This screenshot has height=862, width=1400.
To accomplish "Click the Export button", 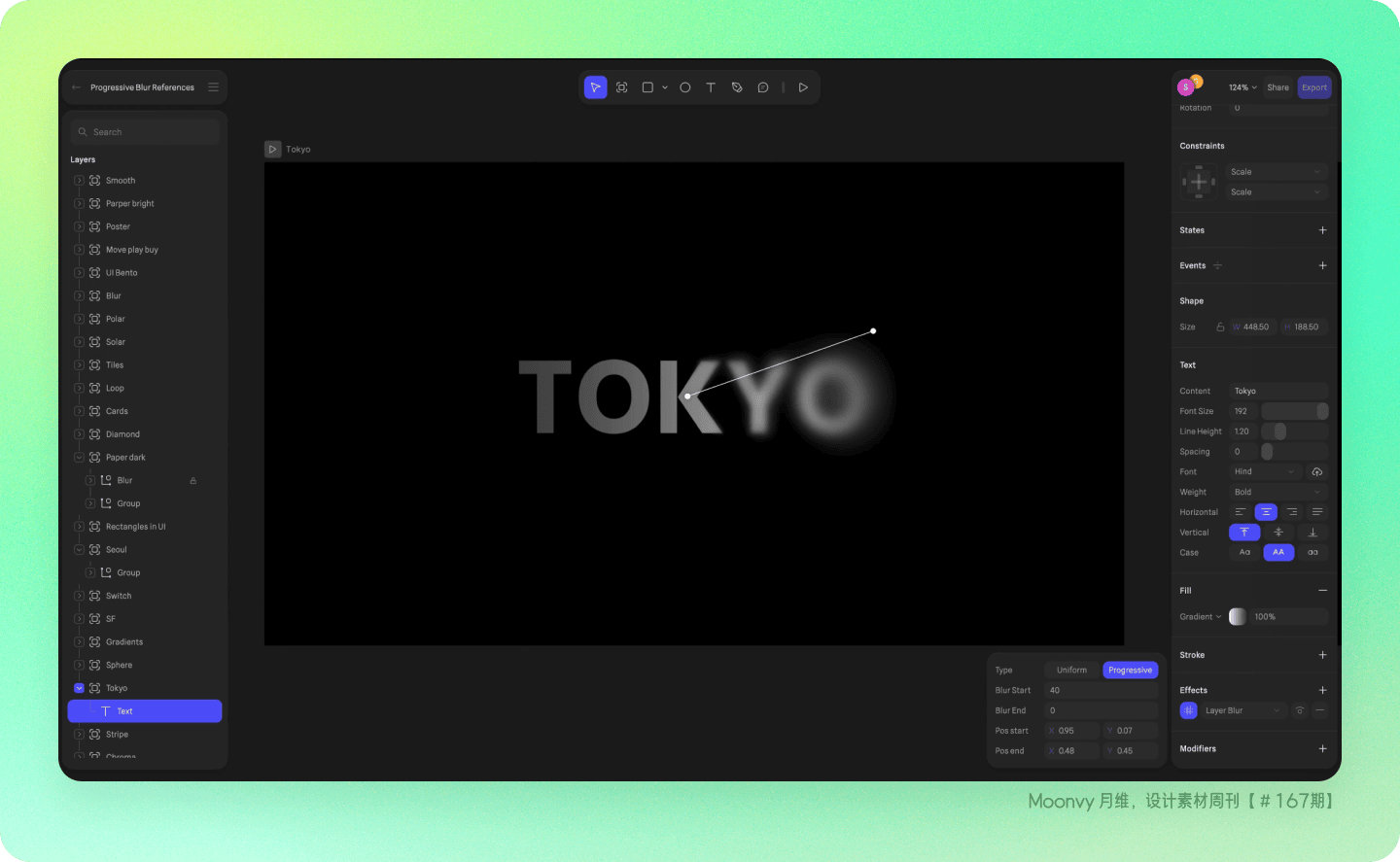I will click(1314, 87).
